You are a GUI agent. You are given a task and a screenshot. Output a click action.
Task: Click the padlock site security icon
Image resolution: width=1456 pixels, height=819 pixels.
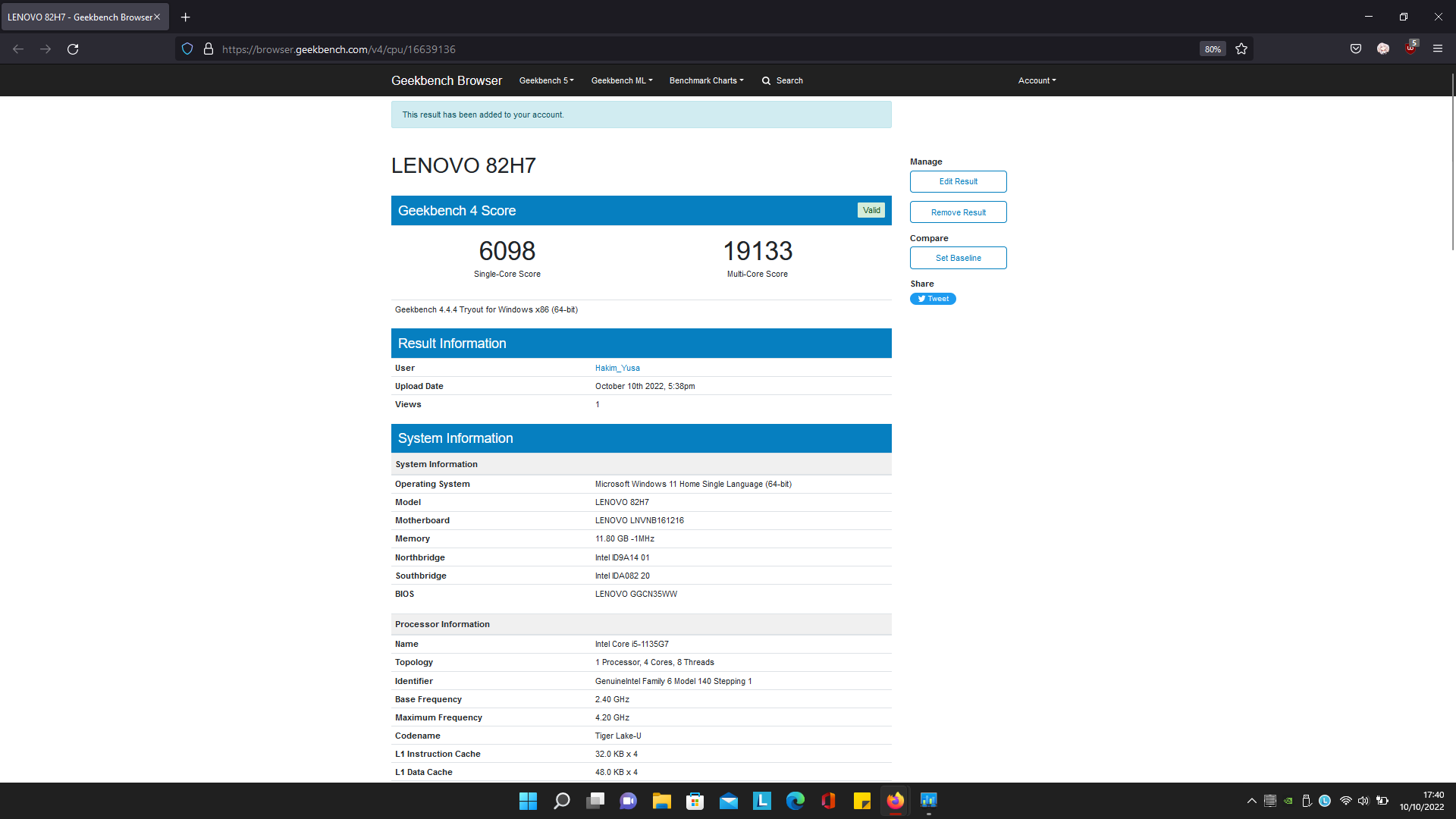[x=209, y=49]
